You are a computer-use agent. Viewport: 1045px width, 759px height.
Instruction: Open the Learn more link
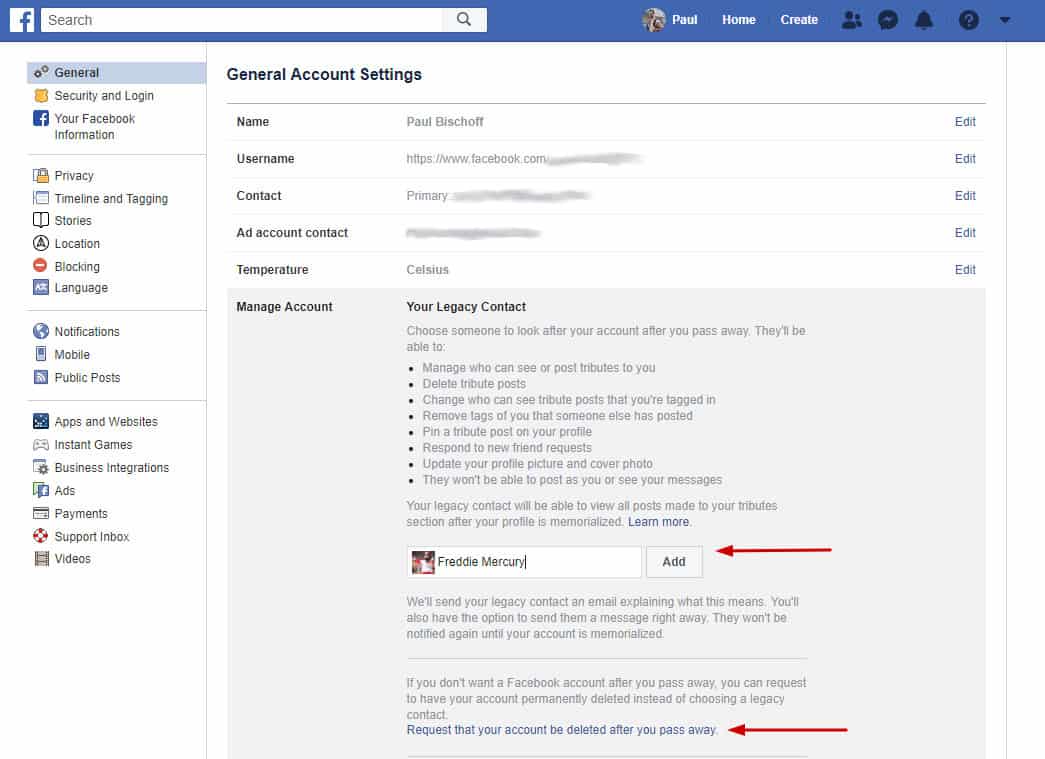pyautogui.click(x=658, y=522)
